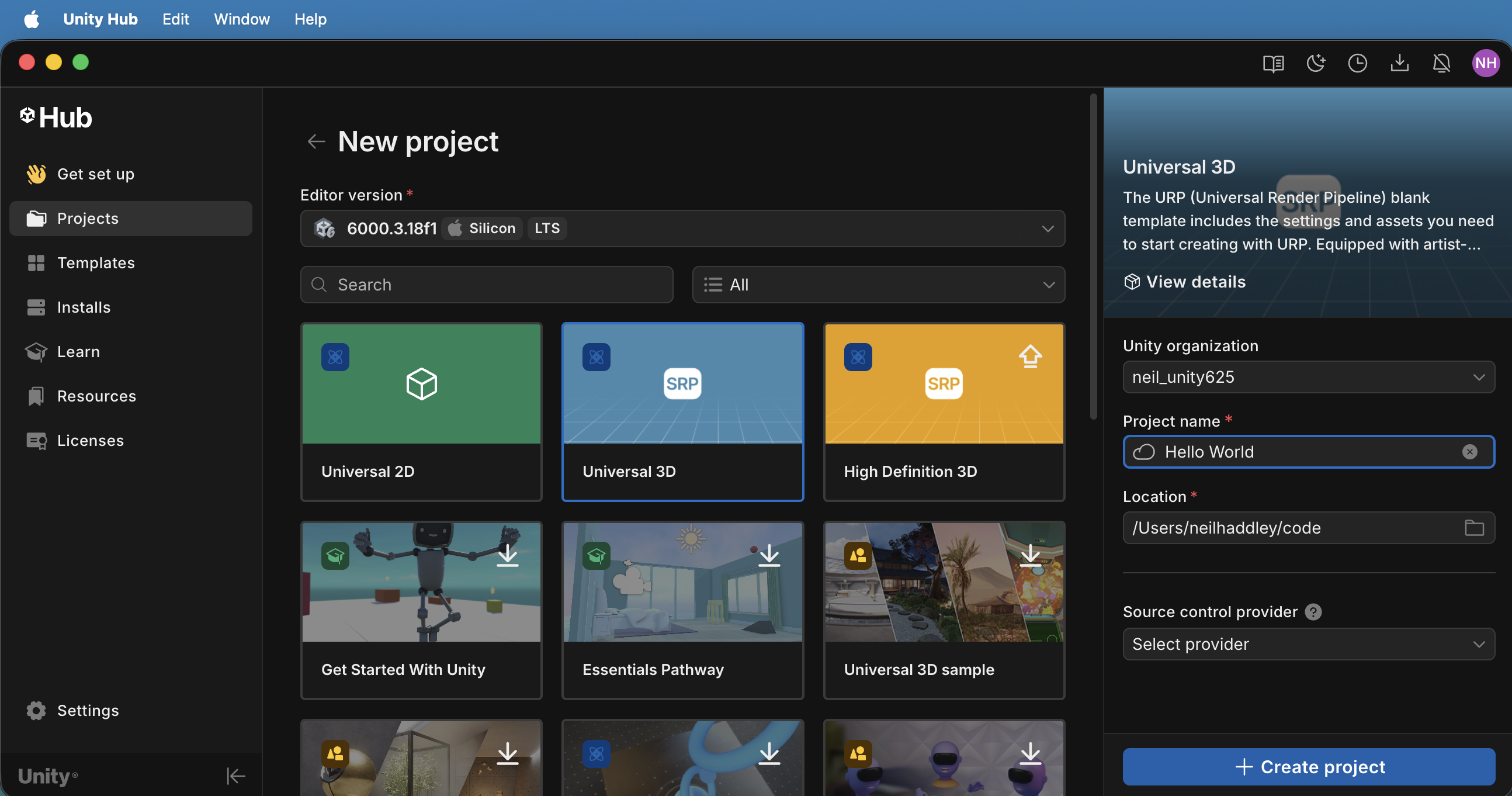1512x796 pixels.
Task: Browse for location using the folder icon
Action: 1474,527
